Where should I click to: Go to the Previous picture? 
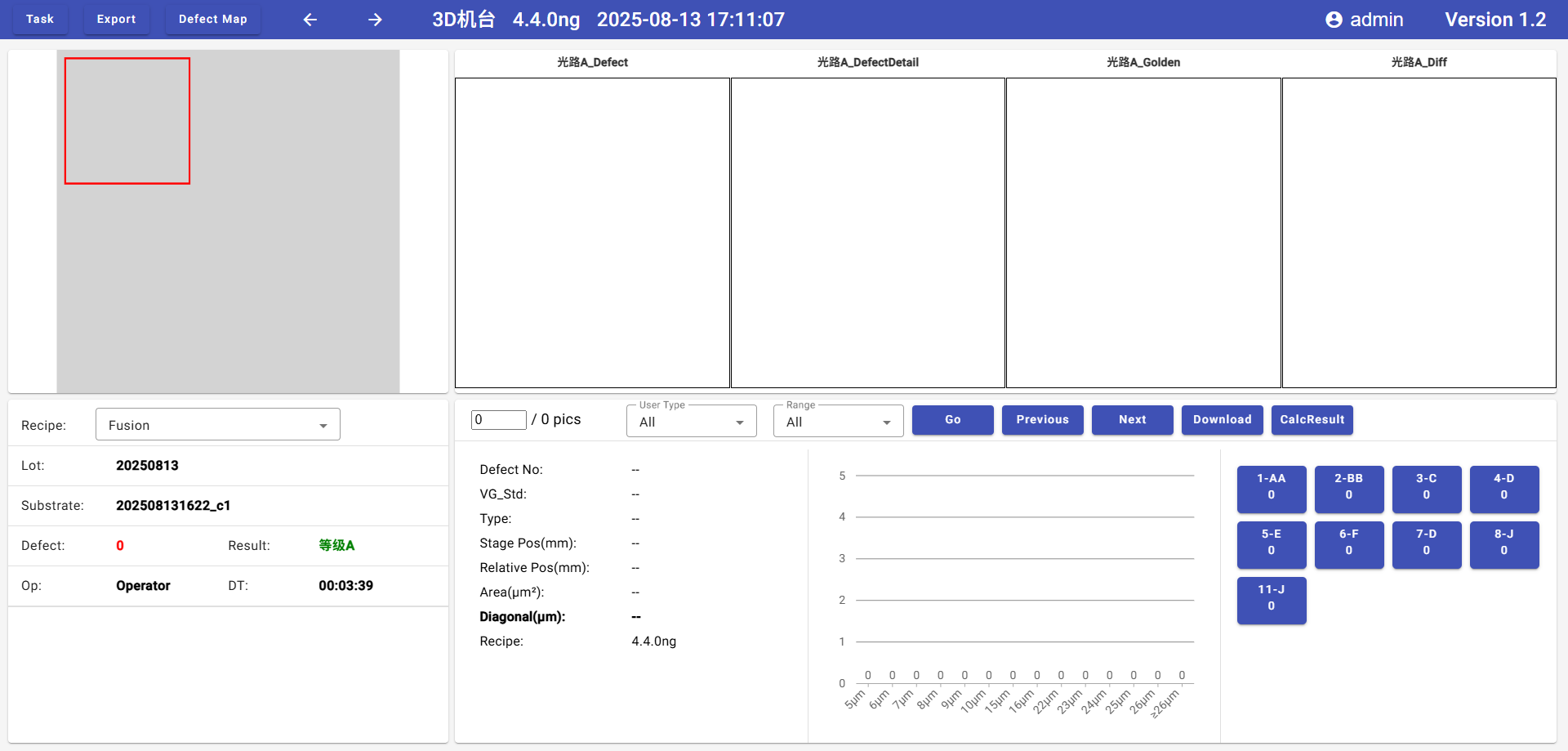click(1042, 419)
